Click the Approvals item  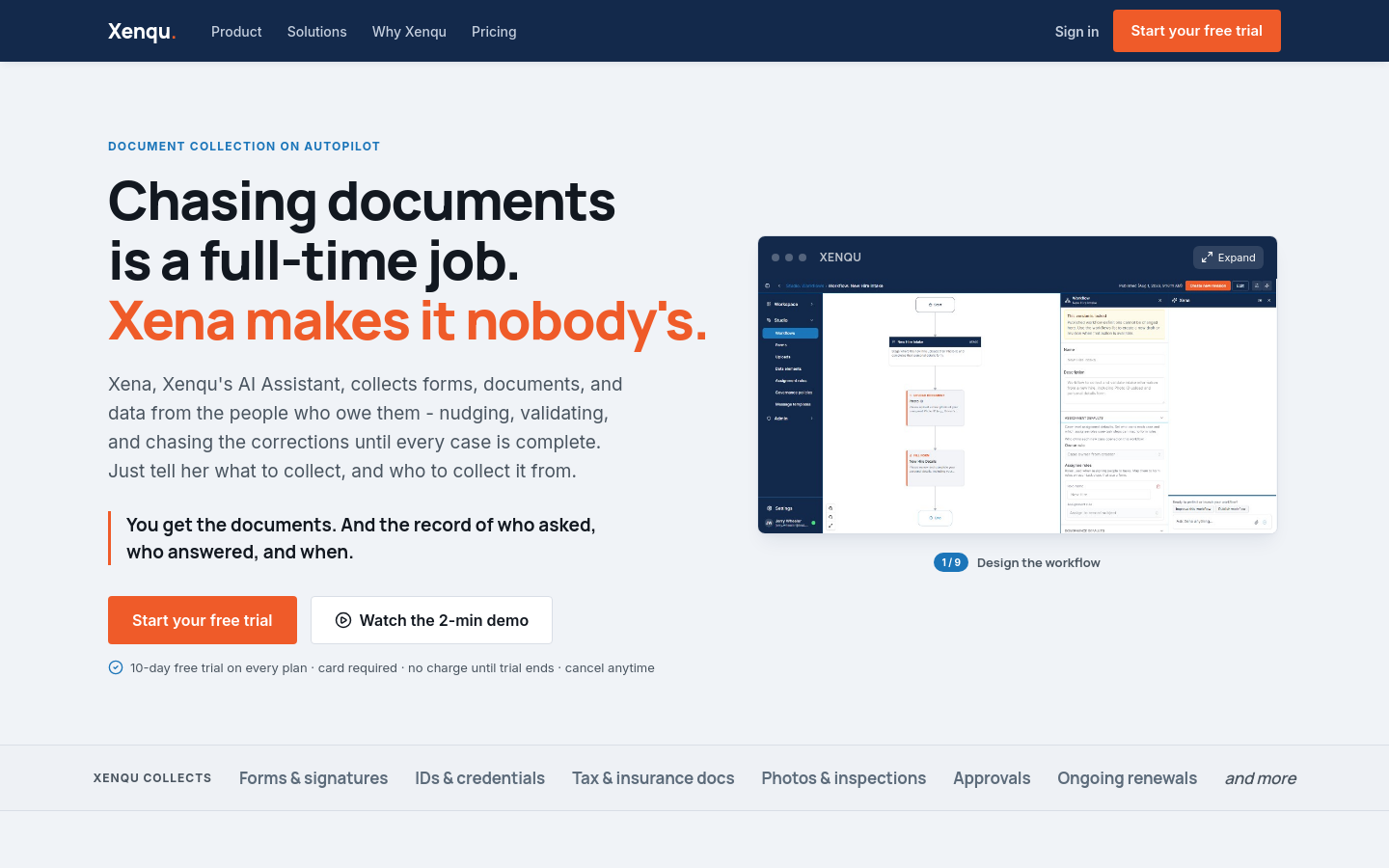coord(992,778)
